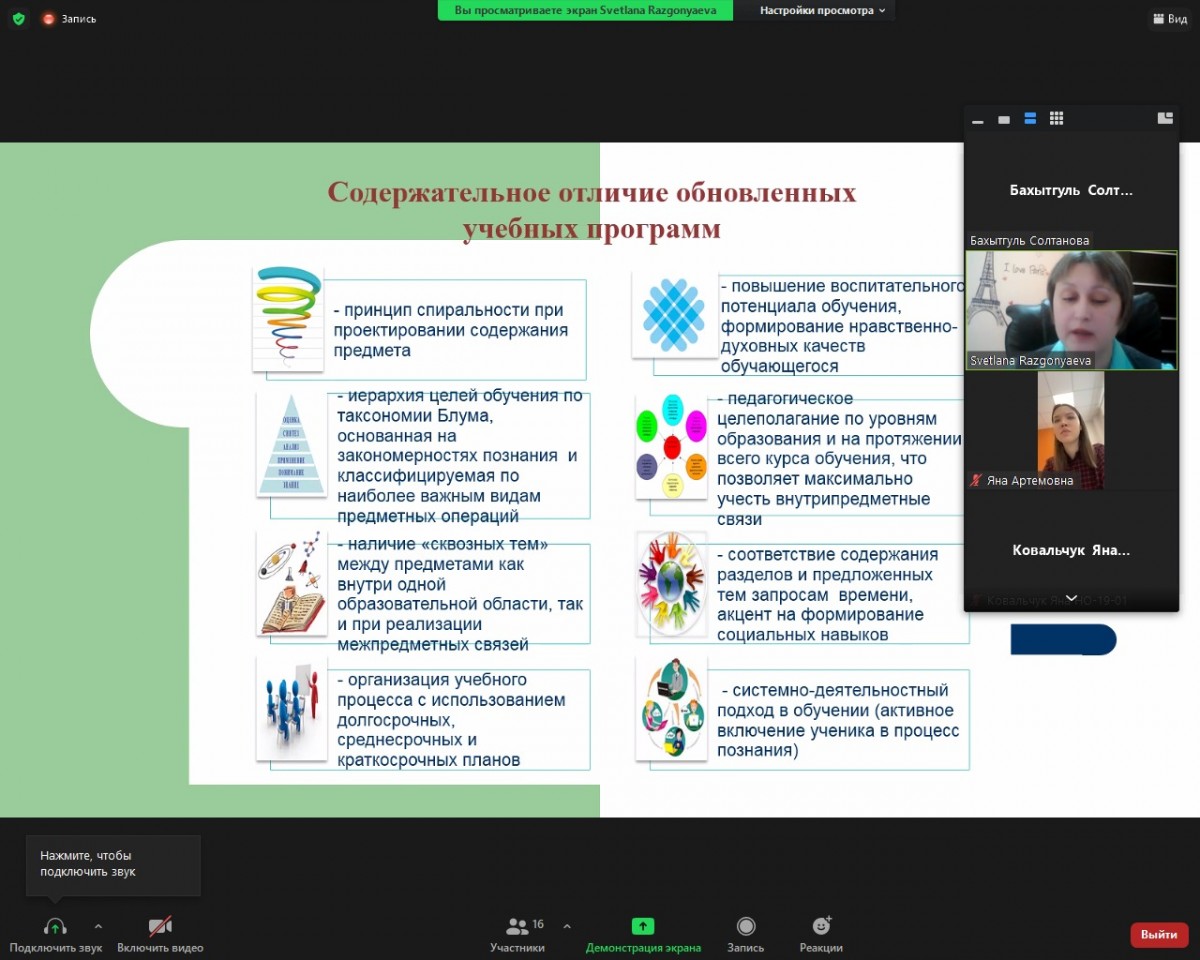Click the headphones icon to join audio
The height and width of the screenshot is (960, 1200).
[55, 927]
